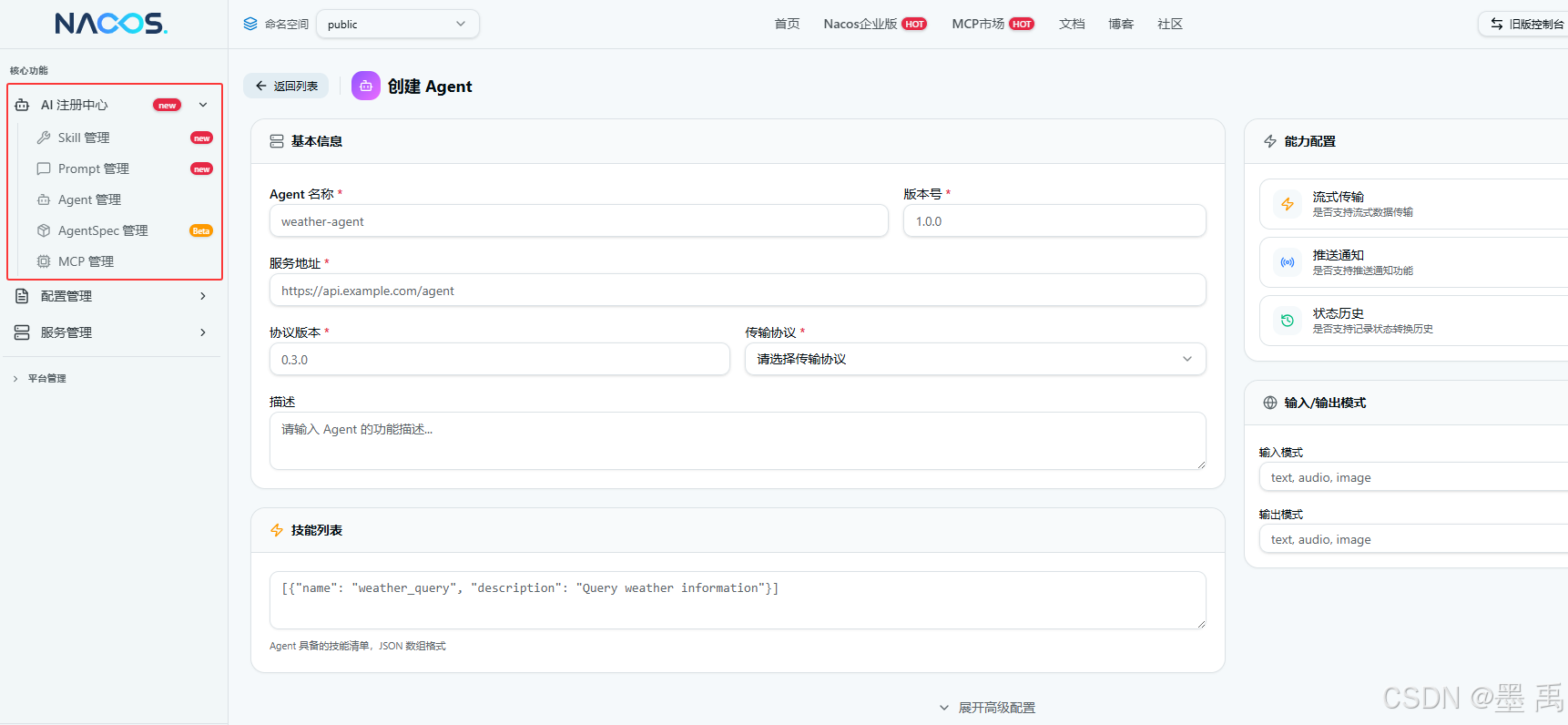This screenshot has height=725, width=1568.
Task: Switch to 旧版控制台
Action: click(1525, 24)
